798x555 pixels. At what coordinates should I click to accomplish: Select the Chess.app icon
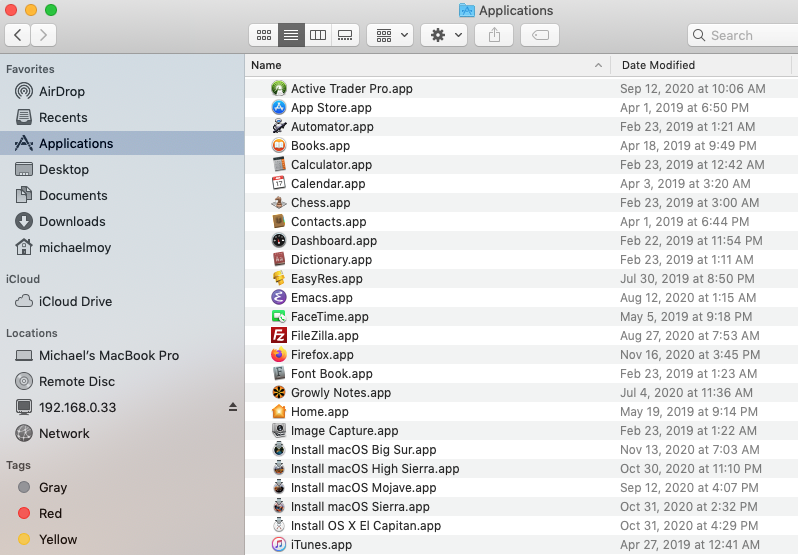278,202
